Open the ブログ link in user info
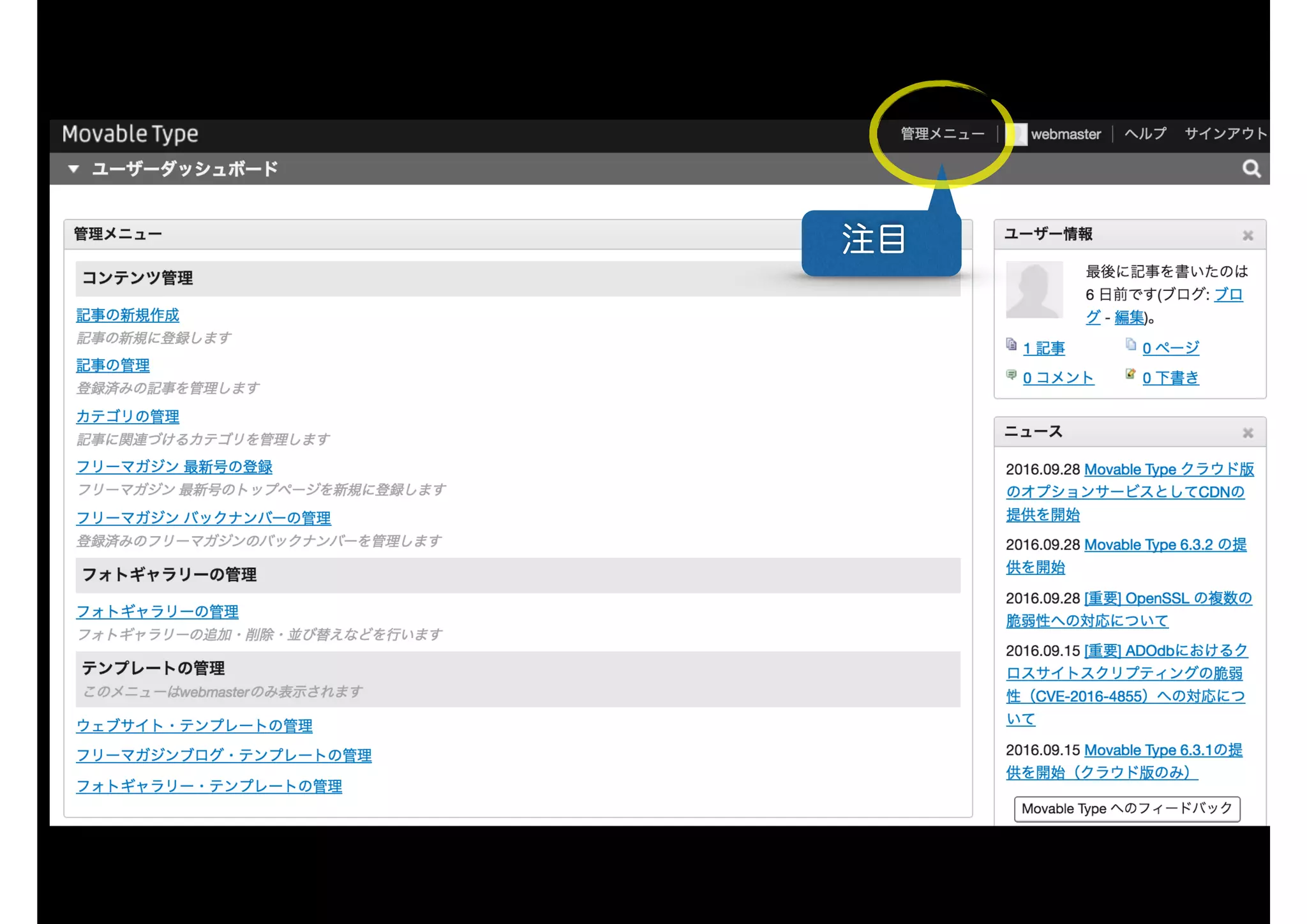The height and width of the screenshot is (924, 1307). coord(1229,295)
